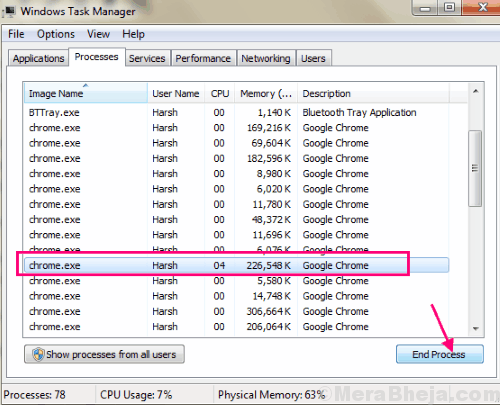Click the Task Manager title bar icon
500x405 pixels.
[x=9, y=12]
